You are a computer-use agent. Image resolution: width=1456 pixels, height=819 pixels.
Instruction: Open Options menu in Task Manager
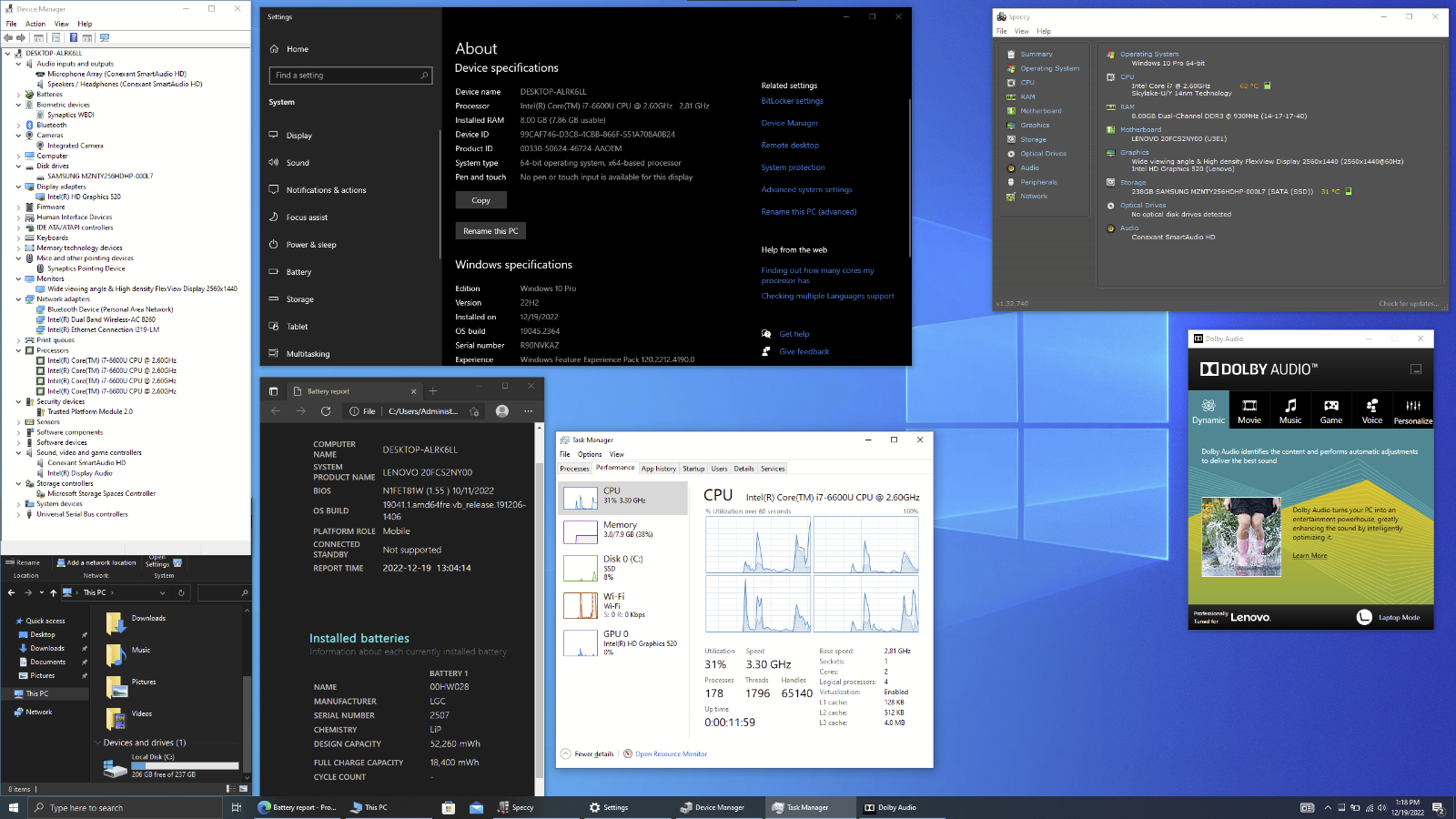[590, 454]
